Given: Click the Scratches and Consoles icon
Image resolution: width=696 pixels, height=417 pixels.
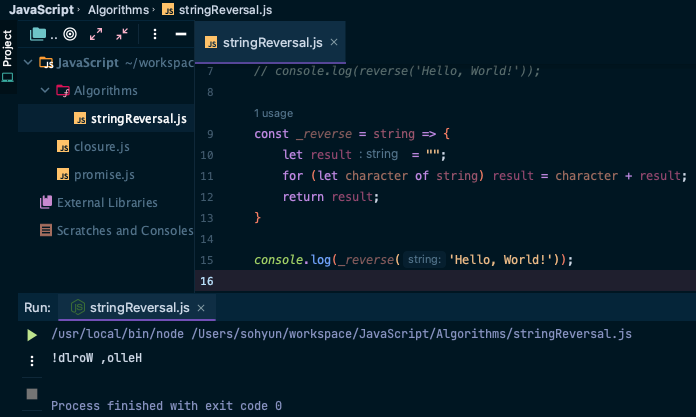Looking at the screenshot, I should point(46,230).
